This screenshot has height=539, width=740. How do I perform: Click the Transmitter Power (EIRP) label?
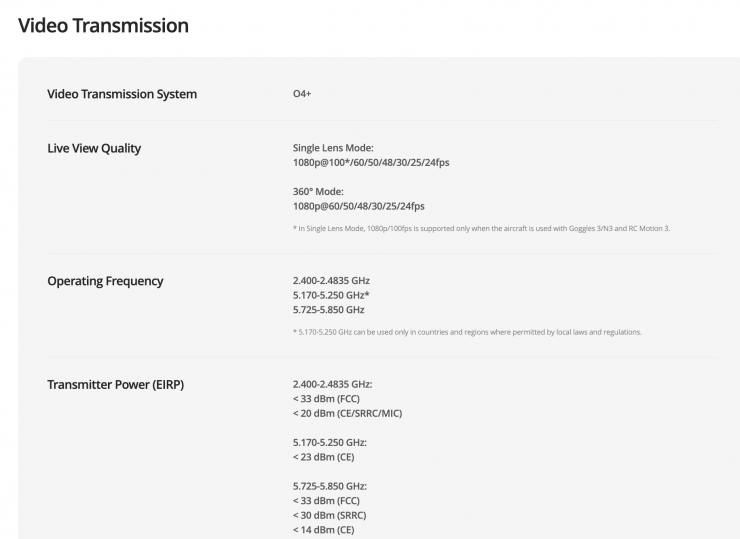pyautogui.click(x=115, y=384)
